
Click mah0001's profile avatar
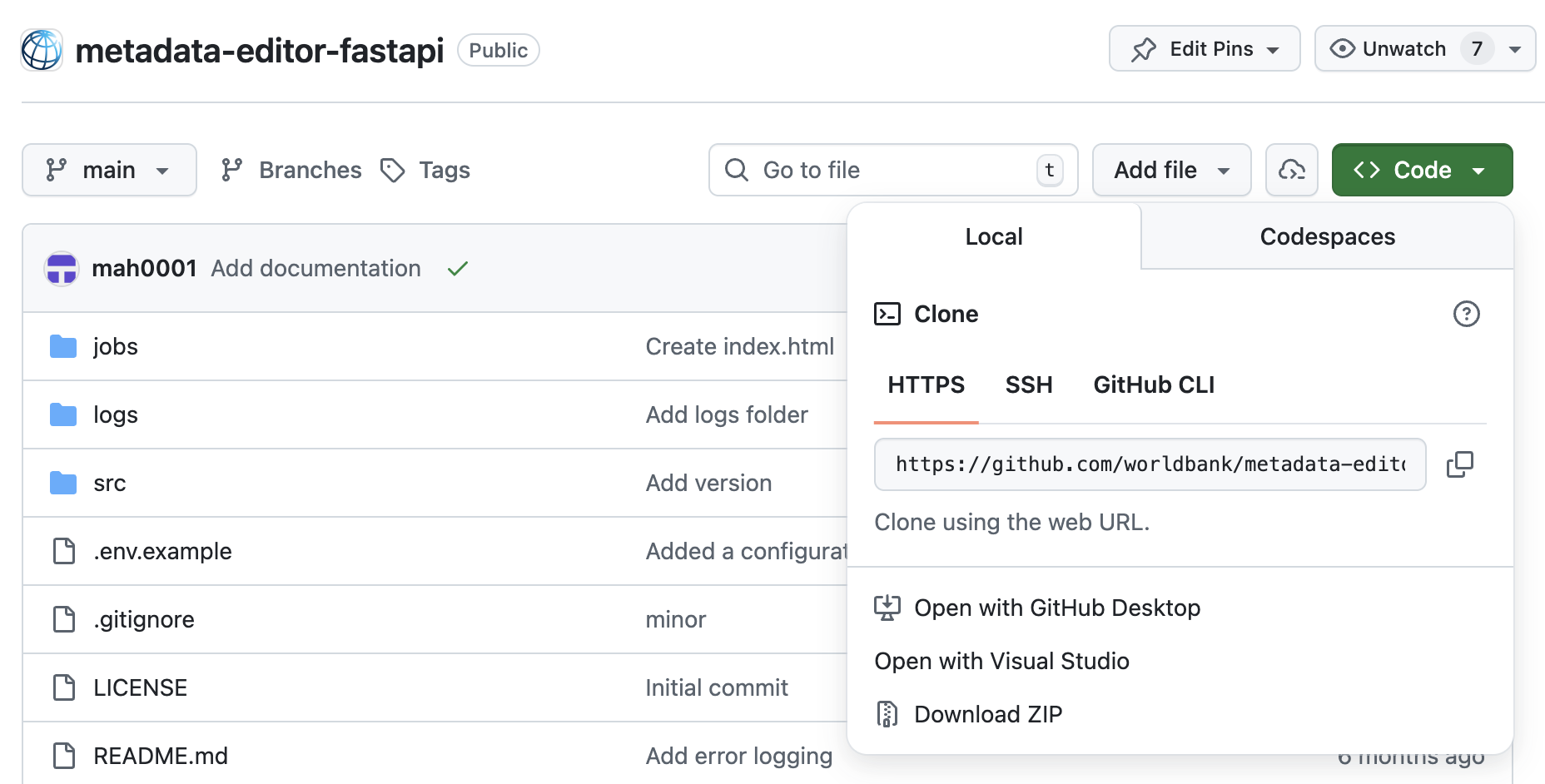coord(62,268)
